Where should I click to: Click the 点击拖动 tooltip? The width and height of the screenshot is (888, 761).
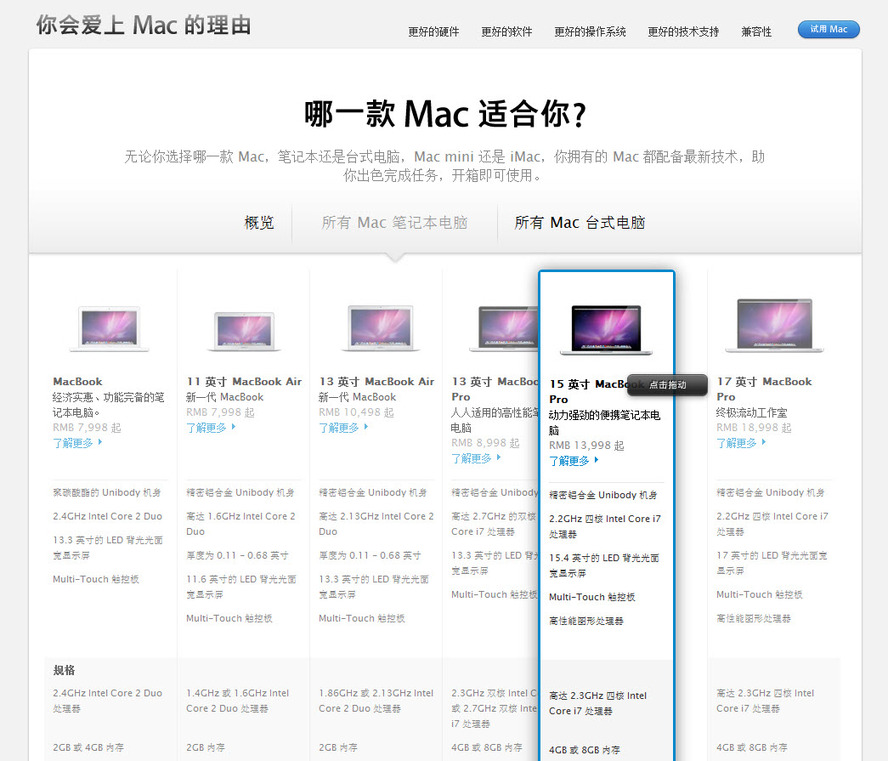tap(667, 385)
